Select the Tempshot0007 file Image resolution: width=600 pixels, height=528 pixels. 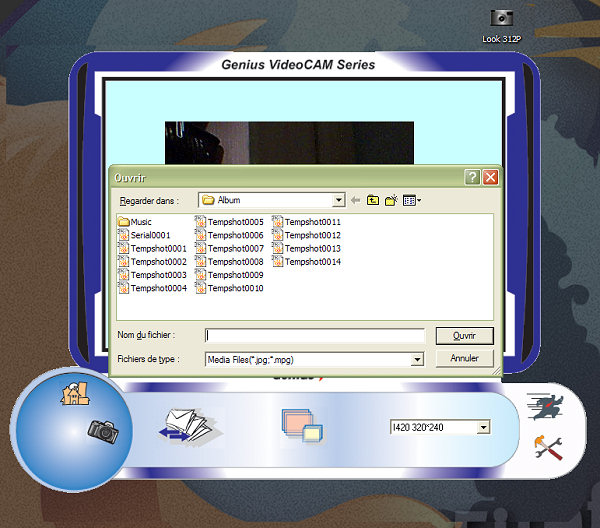point(229,248)
